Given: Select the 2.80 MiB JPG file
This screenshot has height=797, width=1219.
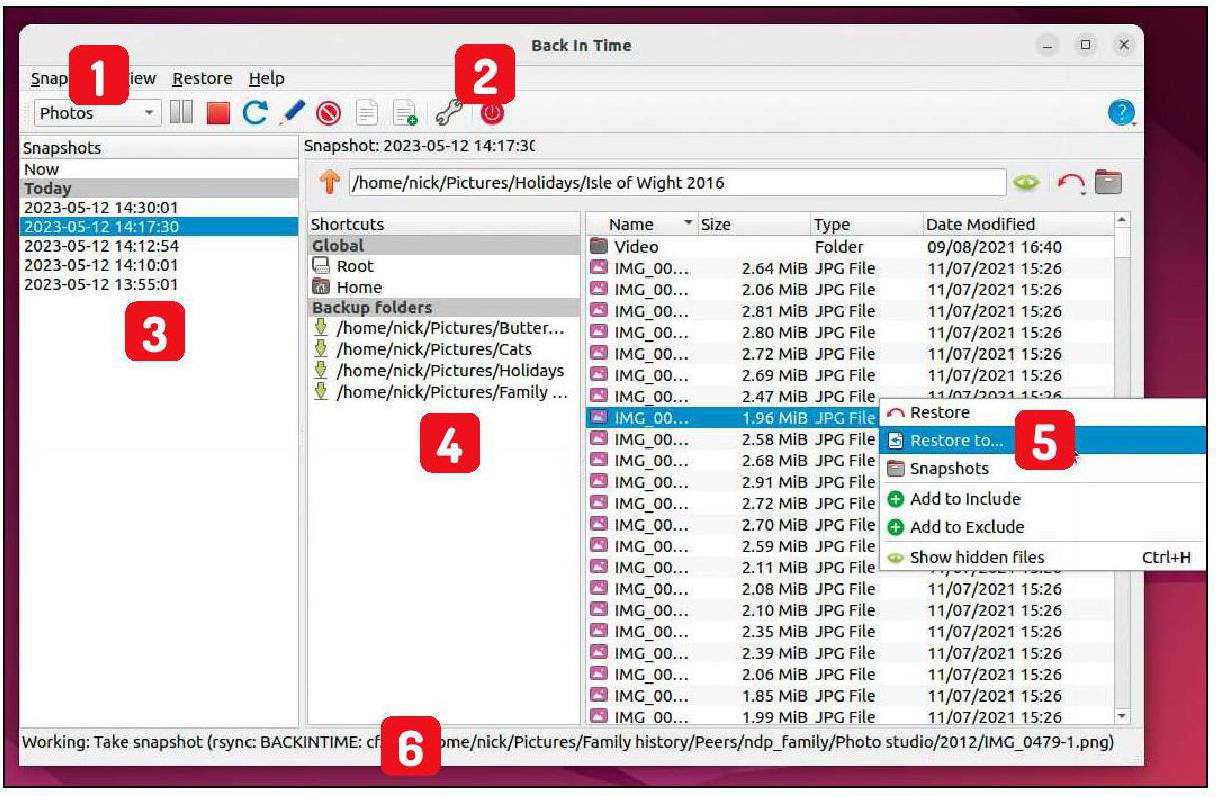Looking at the screenshot, I should (x=849, y=332).
